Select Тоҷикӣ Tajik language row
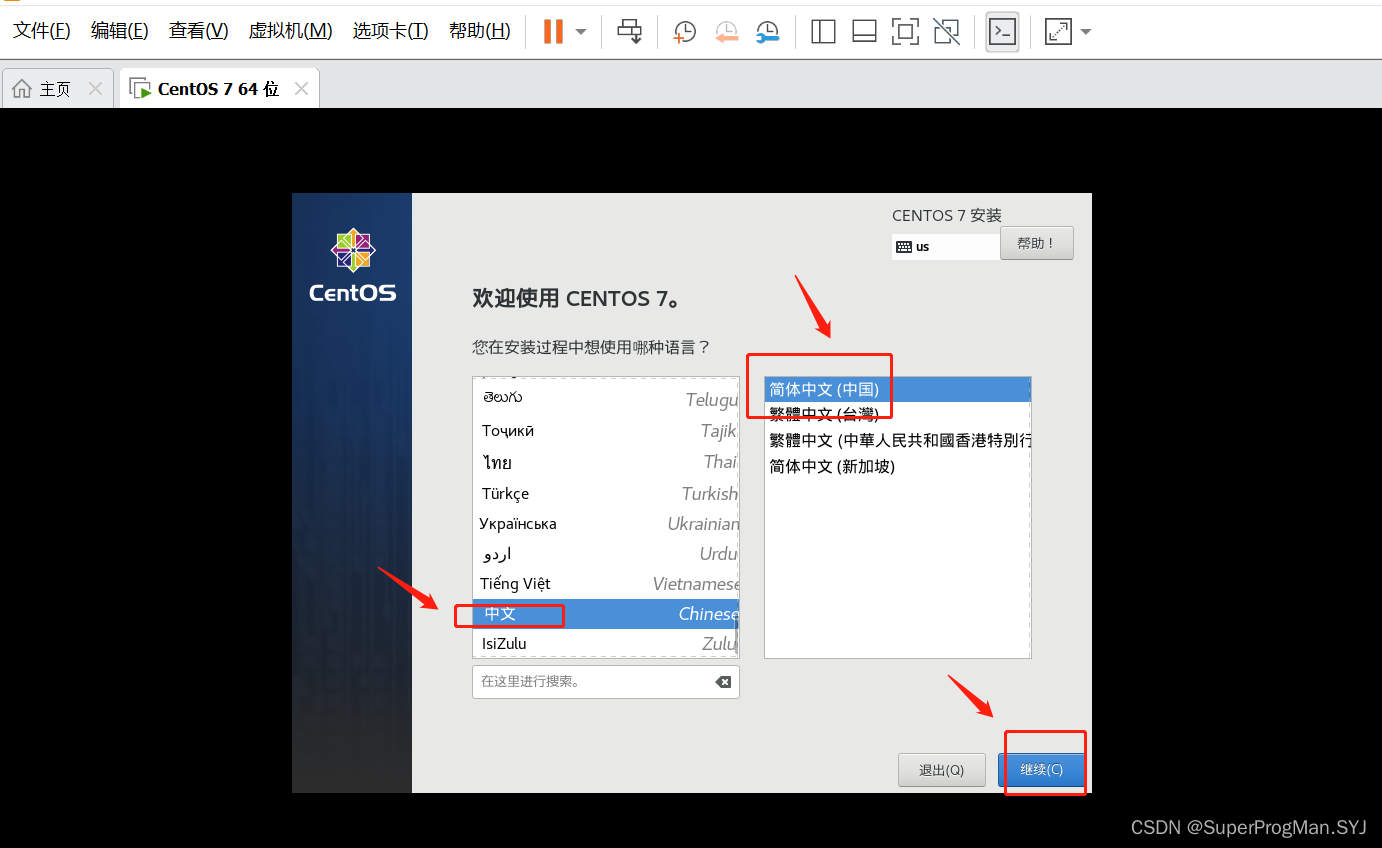Image resolution: width=1382 pixels, height=848 pixels. pos(606,431)
